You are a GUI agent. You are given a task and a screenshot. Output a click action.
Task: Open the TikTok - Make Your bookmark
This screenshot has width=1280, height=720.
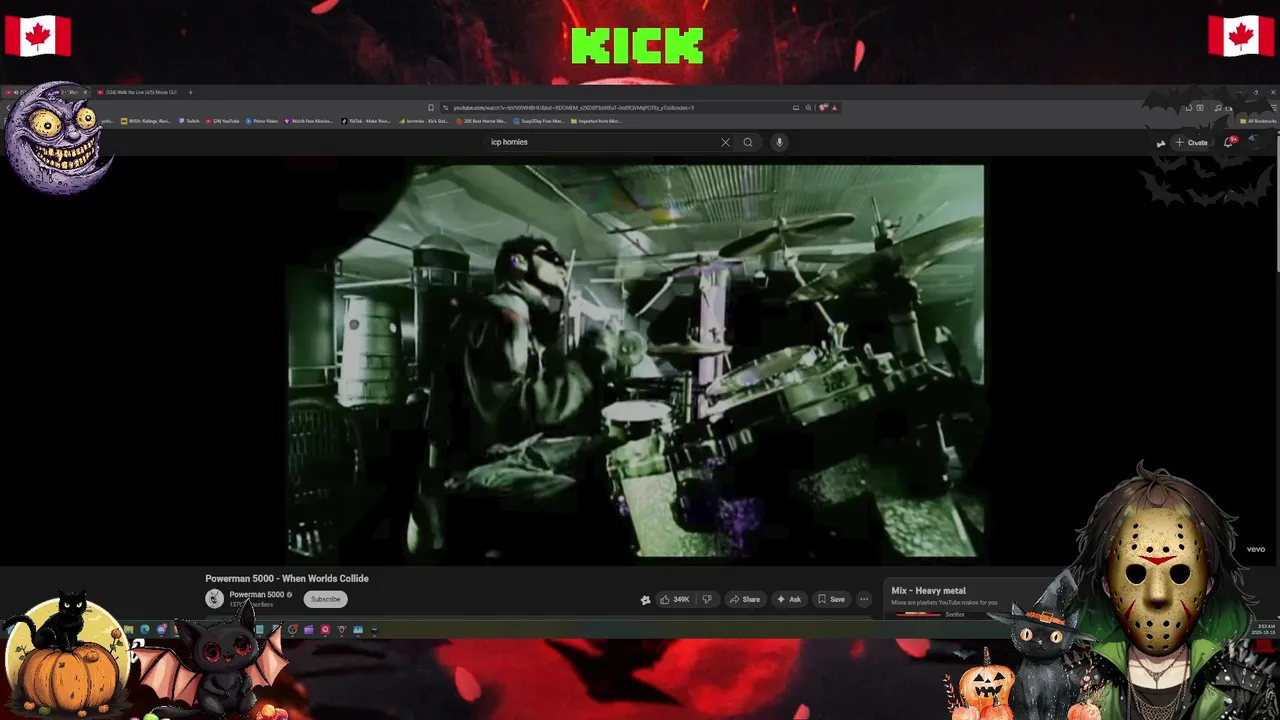[x=366, y=121]
